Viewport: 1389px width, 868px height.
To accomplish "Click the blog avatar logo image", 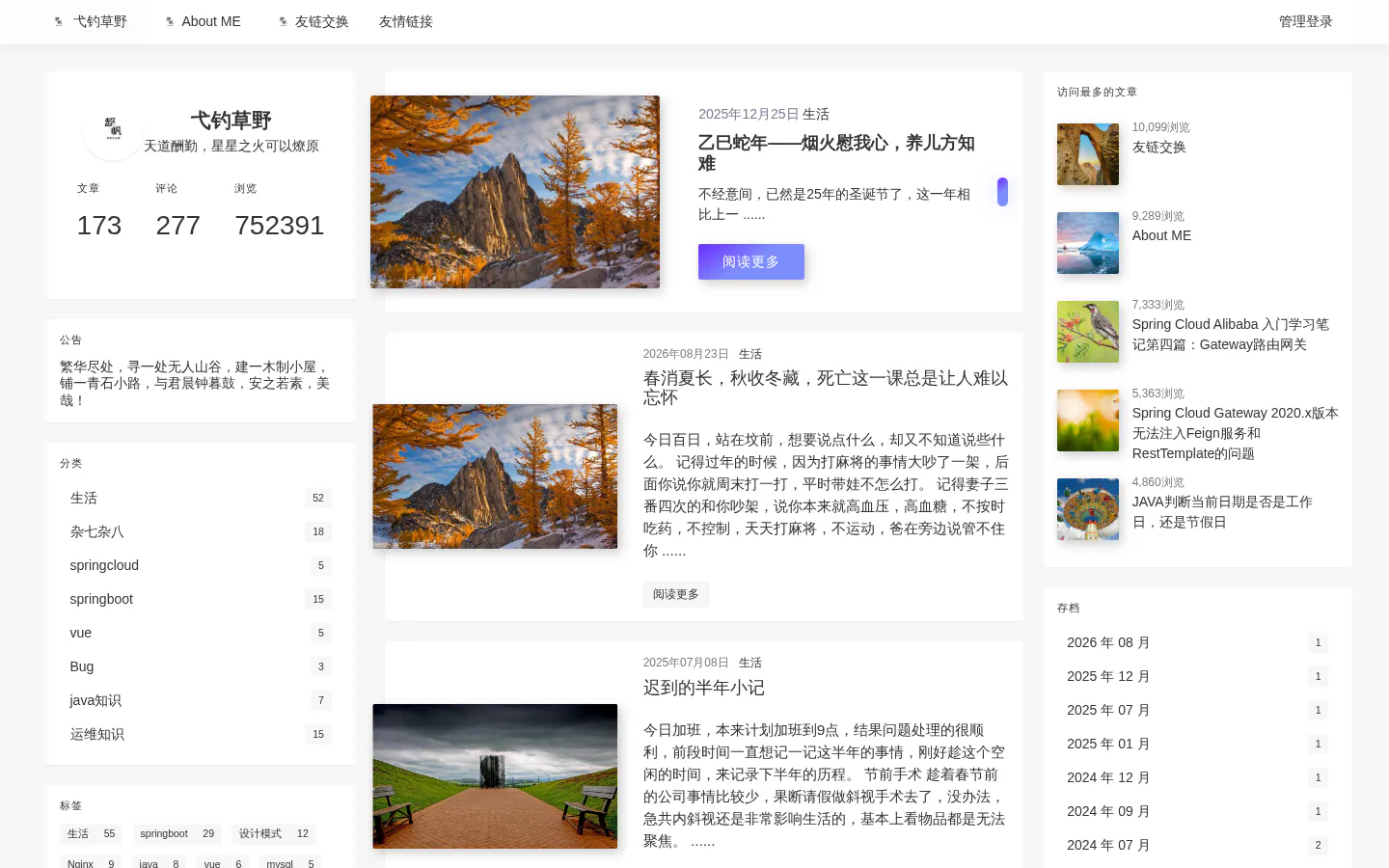I will [113, 130].
